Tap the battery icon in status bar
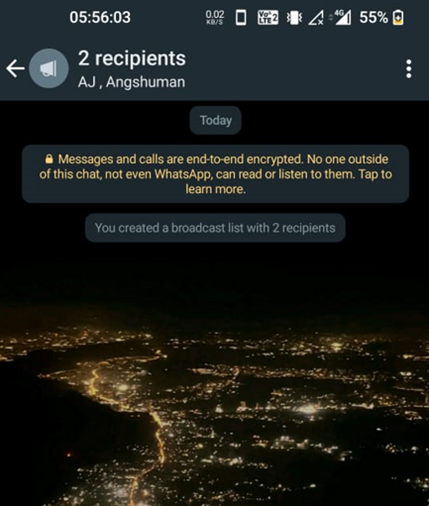The width and height of the screenshot is (429, 506). [398, 17]
